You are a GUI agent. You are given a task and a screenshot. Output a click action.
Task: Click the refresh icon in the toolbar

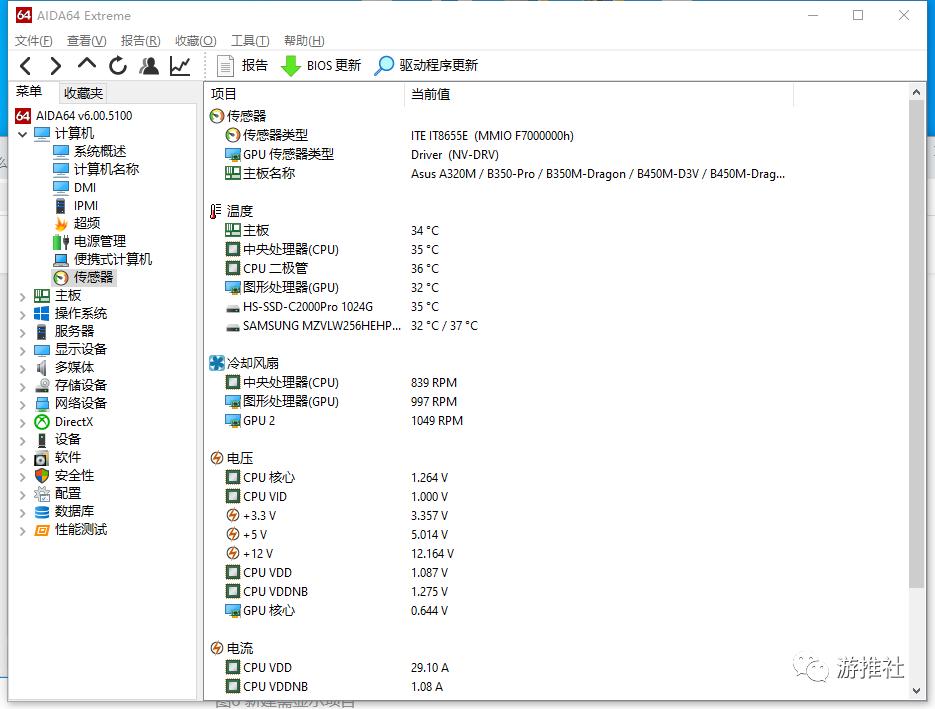(117, 65)
